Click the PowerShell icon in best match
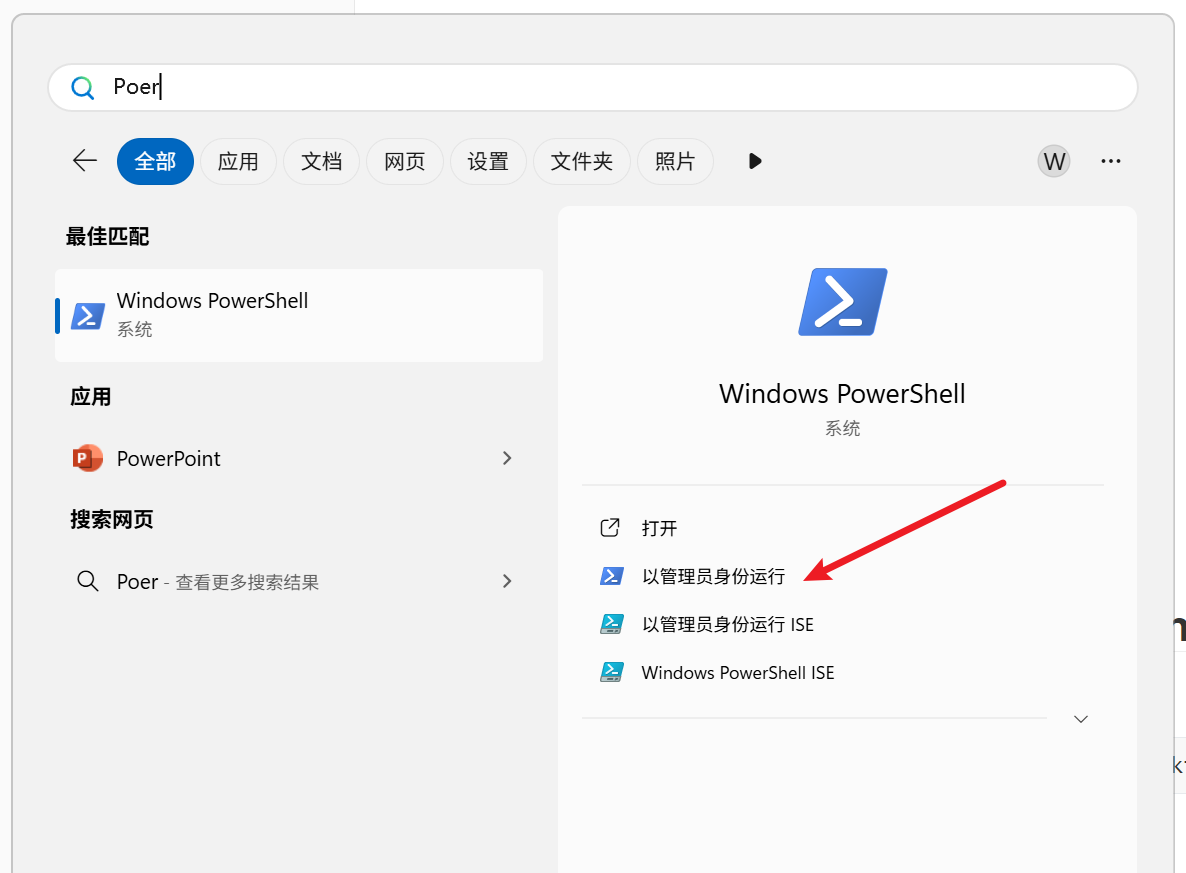The width and height of the screenshot is (1186, 873). point(88,315)
